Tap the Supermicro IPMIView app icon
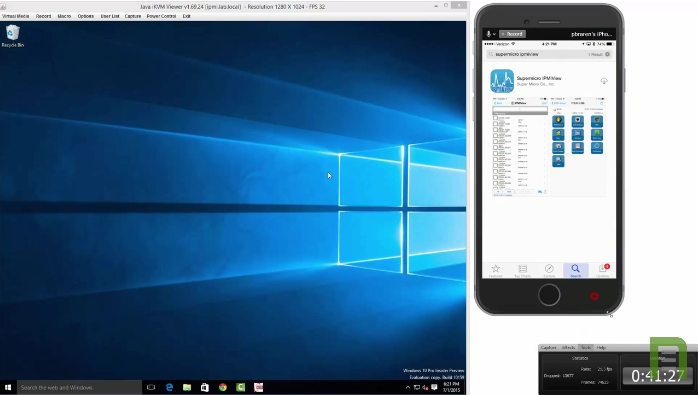698x395 pixels. click(x=502, y=81)
